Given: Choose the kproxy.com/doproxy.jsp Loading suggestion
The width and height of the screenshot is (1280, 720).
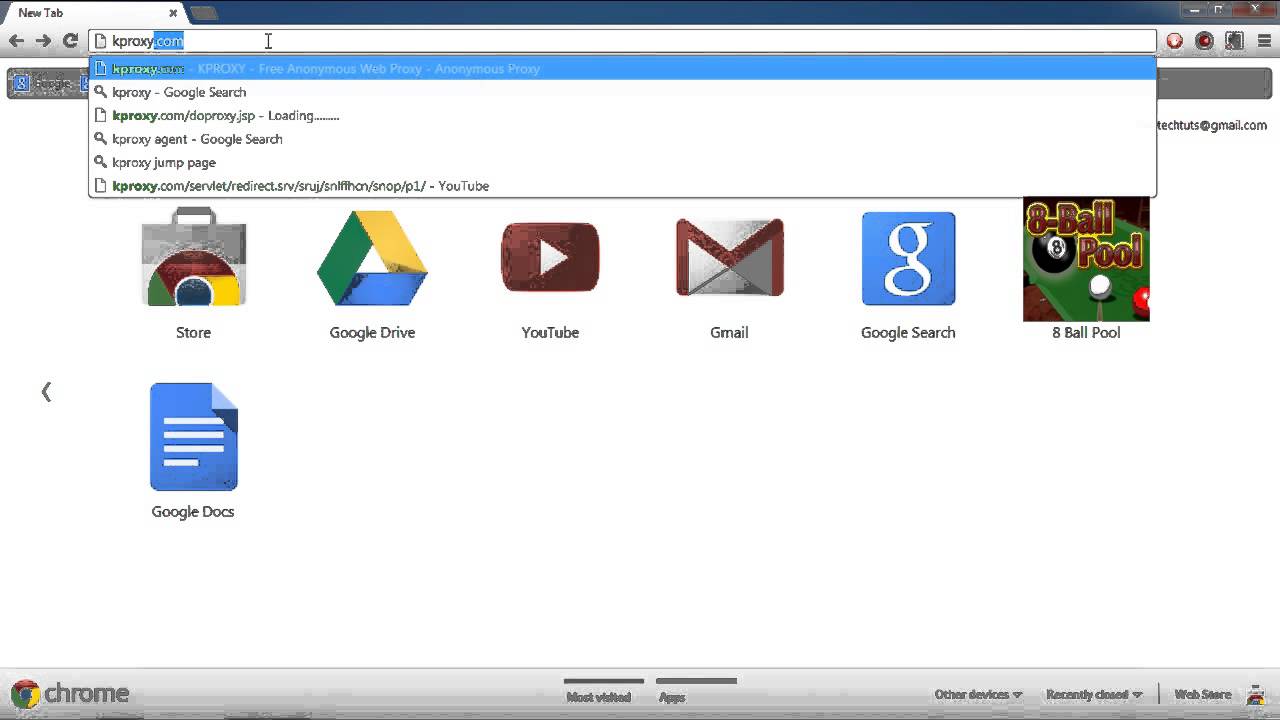Looking at the screenshot, I should pyautogui.click(x=622, y=116).
